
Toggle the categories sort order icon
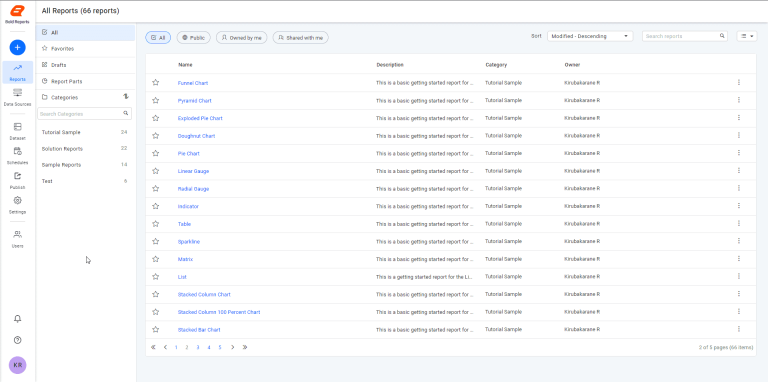pos(125,97)
